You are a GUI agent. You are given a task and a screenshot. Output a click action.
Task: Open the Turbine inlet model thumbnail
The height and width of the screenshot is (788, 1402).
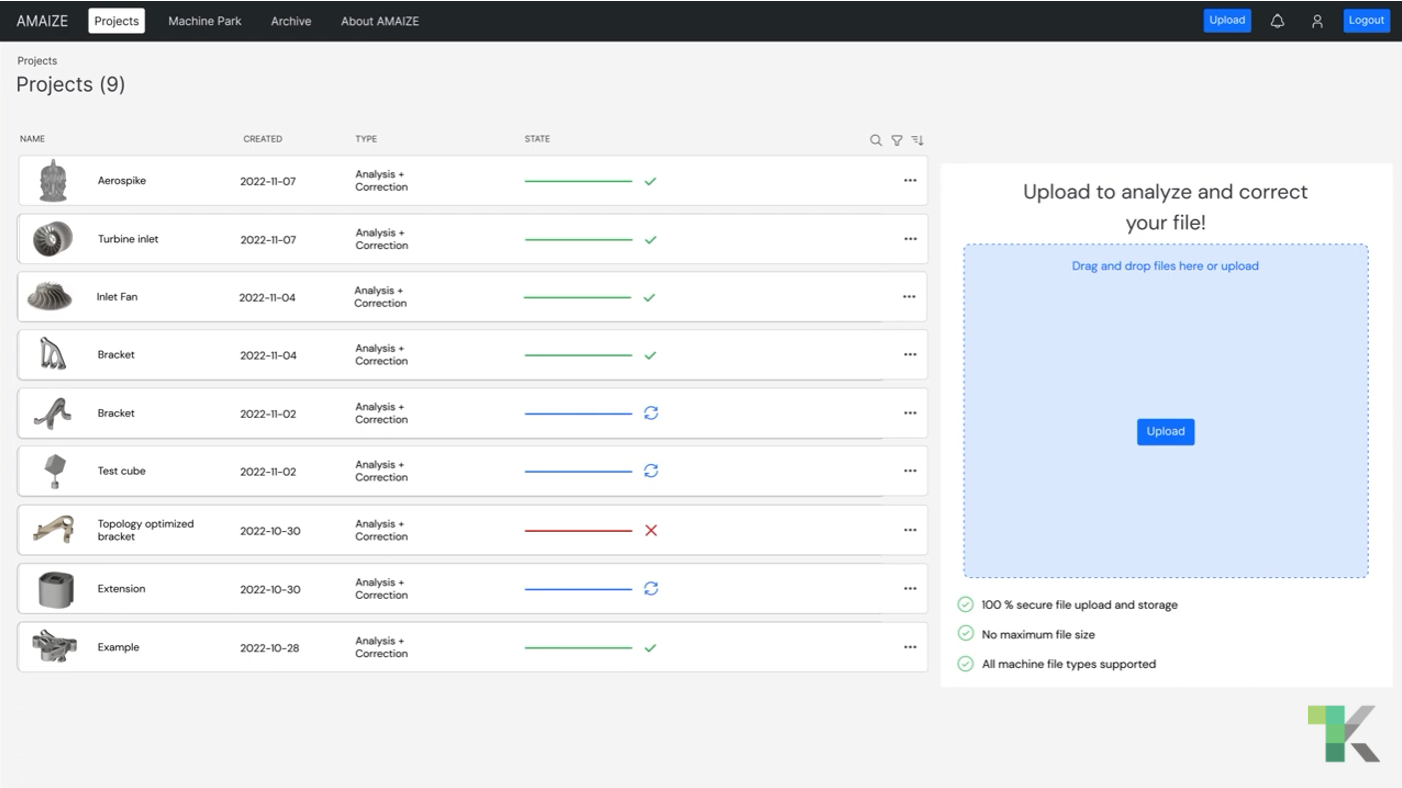53,240
